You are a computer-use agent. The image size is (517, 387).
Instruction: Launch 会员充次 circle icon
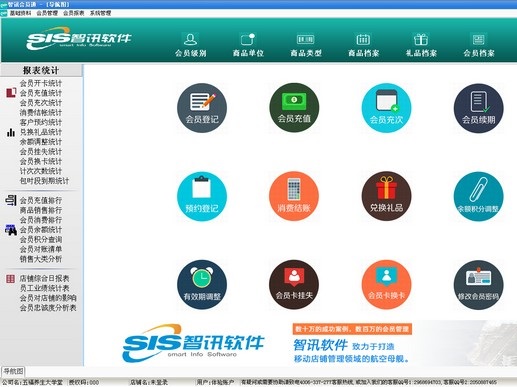coord(386,108)
